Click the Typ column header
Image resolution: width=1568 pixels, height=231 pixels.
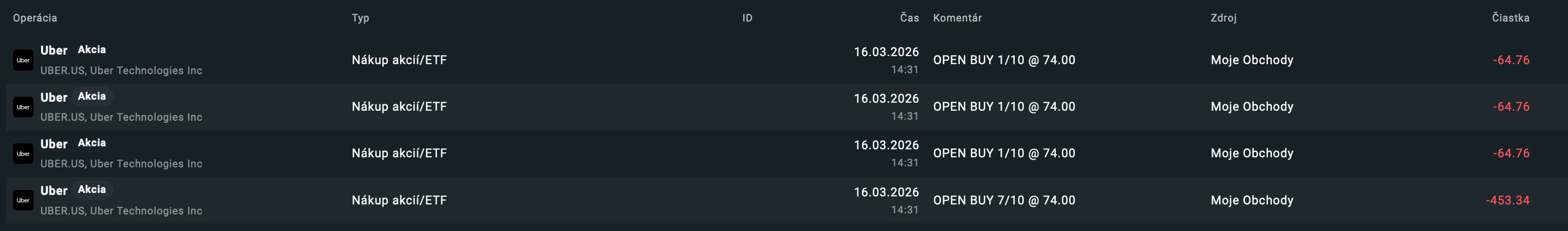pos(360,18)
